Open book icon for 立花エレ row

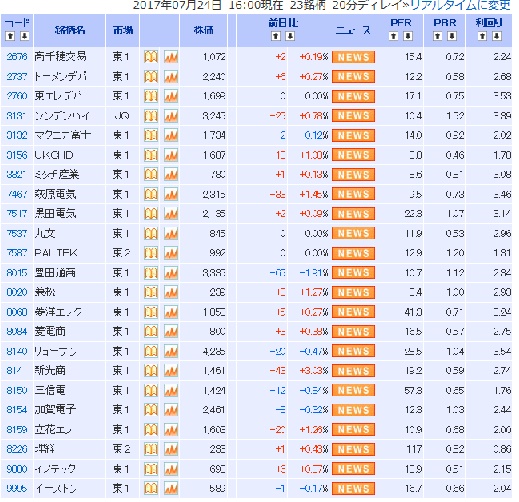151,430
